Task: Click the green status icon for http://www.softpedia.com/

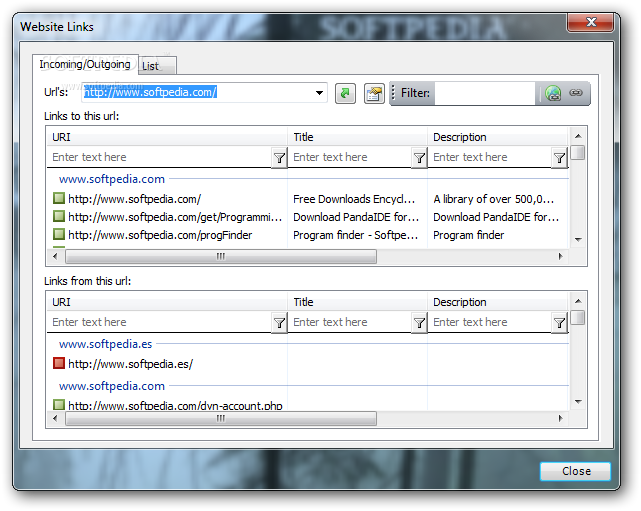Action: [x=59, y=198]
